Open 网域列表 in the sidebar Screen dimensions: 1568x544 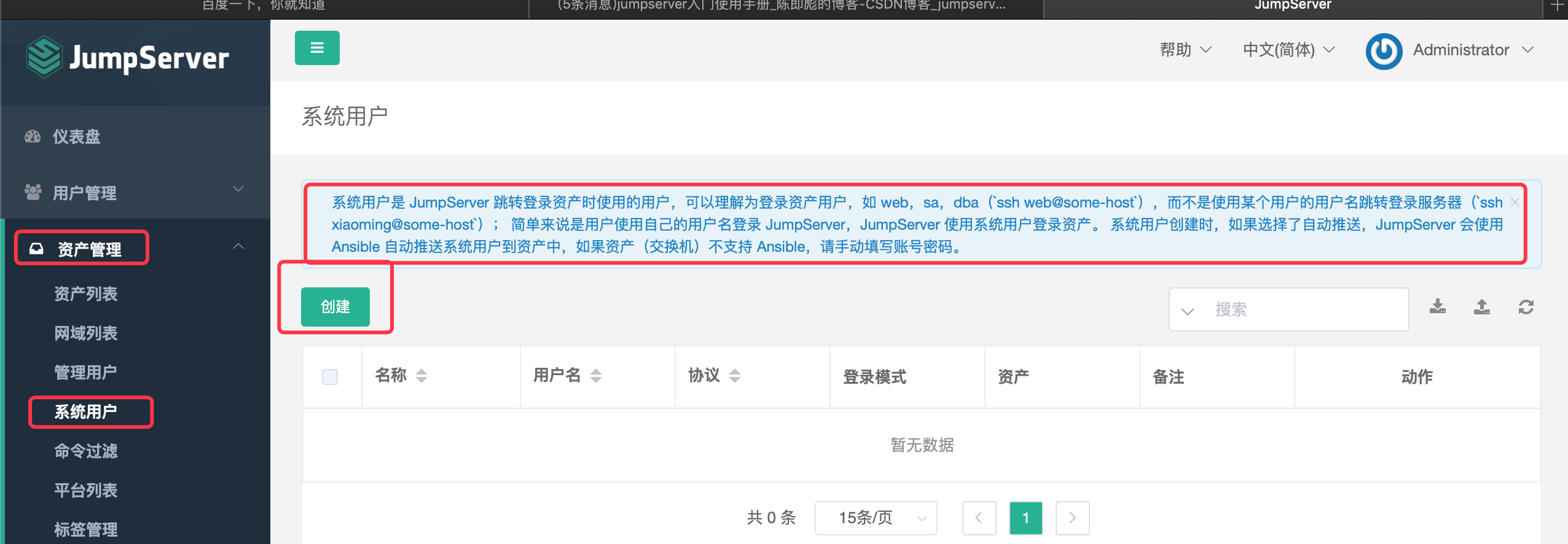tap(86, 333)
